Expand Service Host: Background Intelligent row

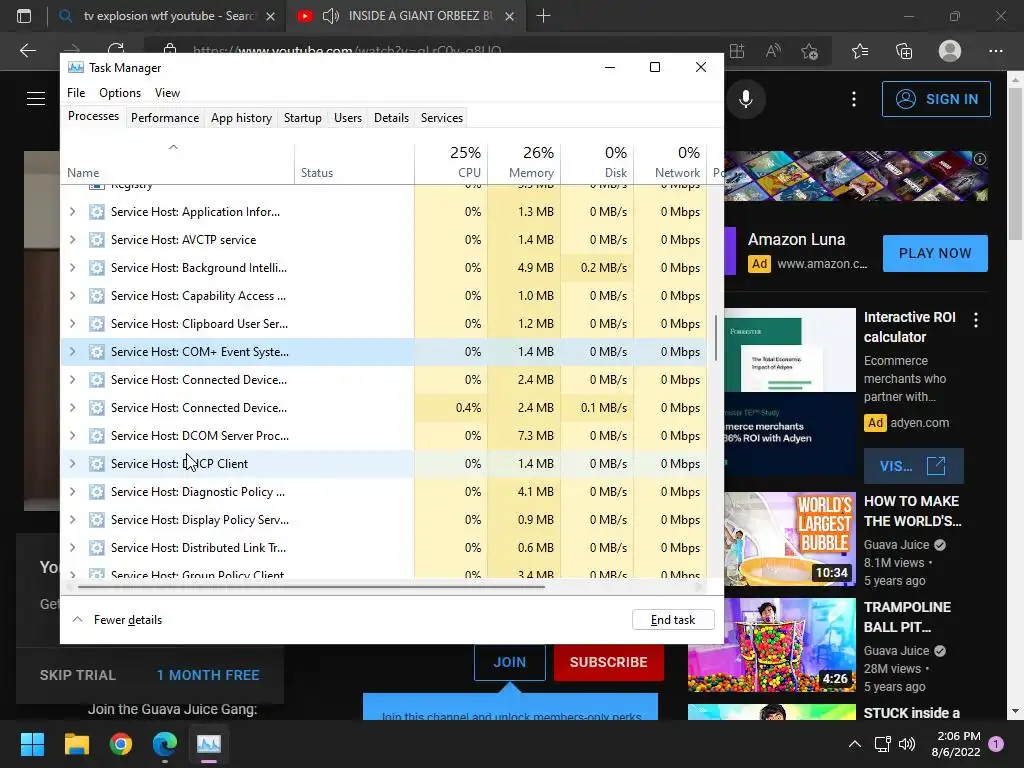pos(72,268)
